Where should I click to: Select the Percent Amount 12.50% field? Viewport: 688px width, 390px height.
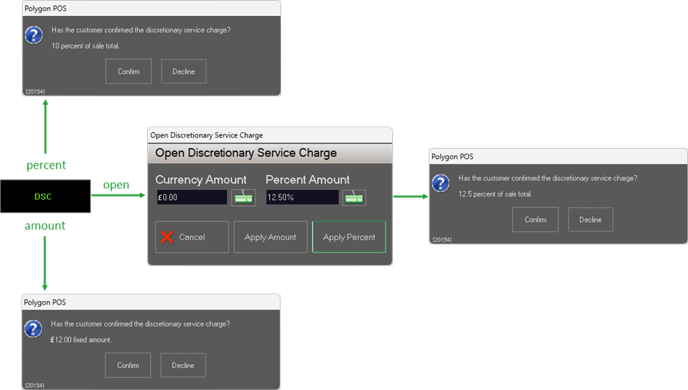pos(302,197)
